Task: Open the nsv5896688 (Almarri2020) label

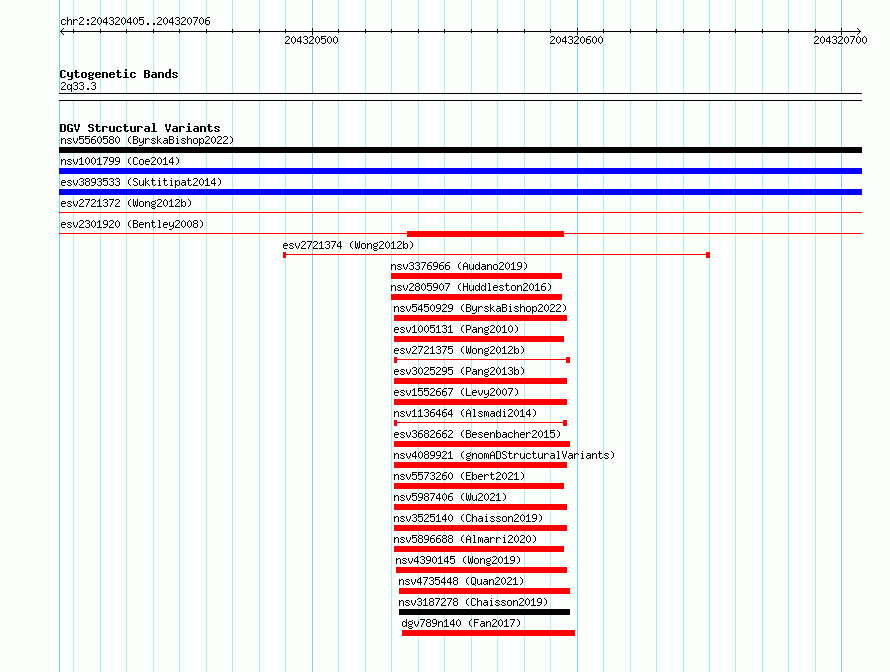Action: [465, 539]
